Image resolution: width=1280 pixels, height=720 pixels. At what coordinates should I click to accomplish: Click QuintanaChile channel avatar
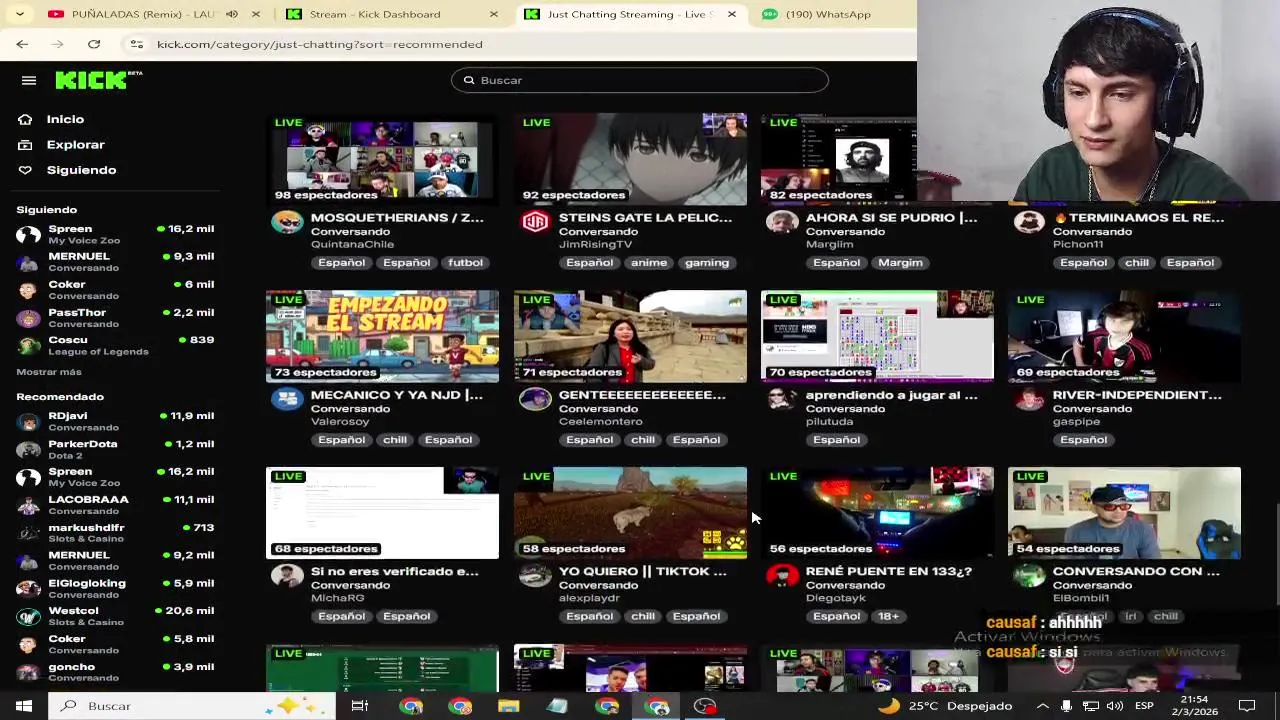287,222
